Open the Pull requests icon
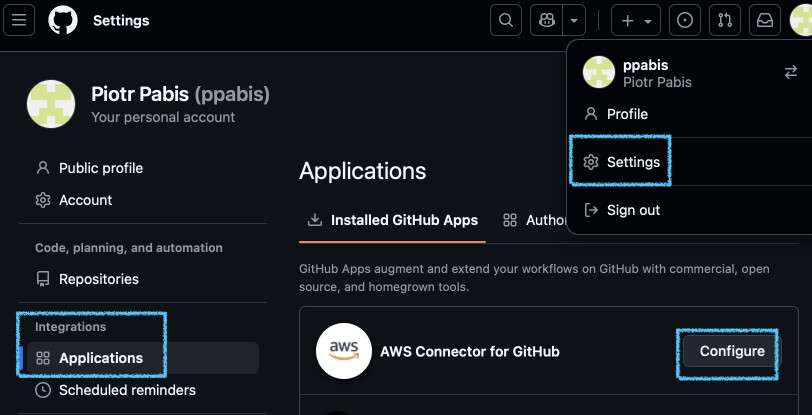 pos(724,20)
